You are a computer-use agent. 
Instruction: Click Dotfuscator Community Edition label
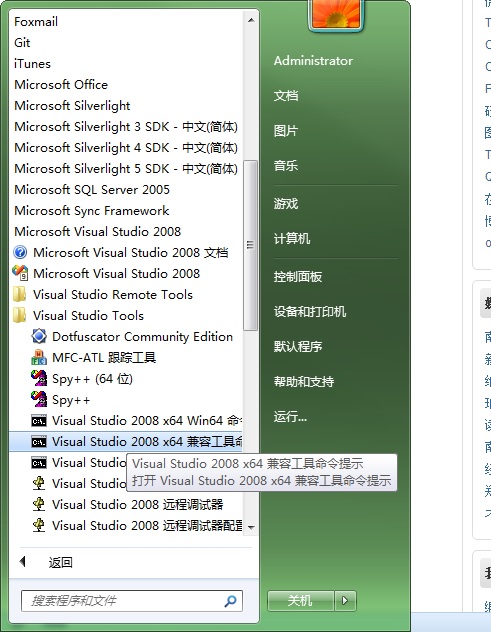[142, 337]
